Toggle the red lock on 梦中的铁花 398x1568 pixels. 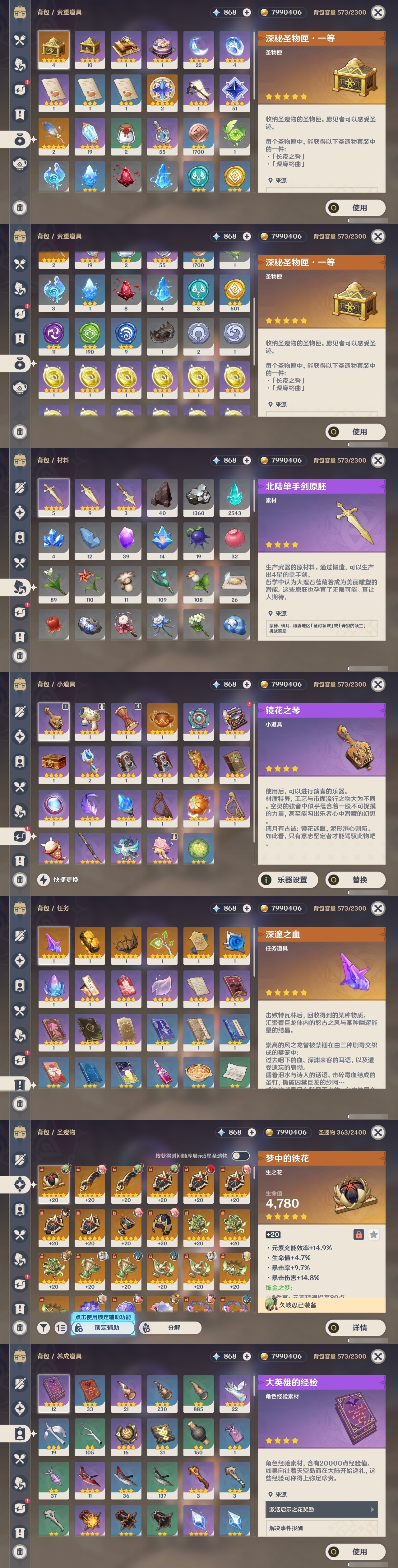[359, 1234]
